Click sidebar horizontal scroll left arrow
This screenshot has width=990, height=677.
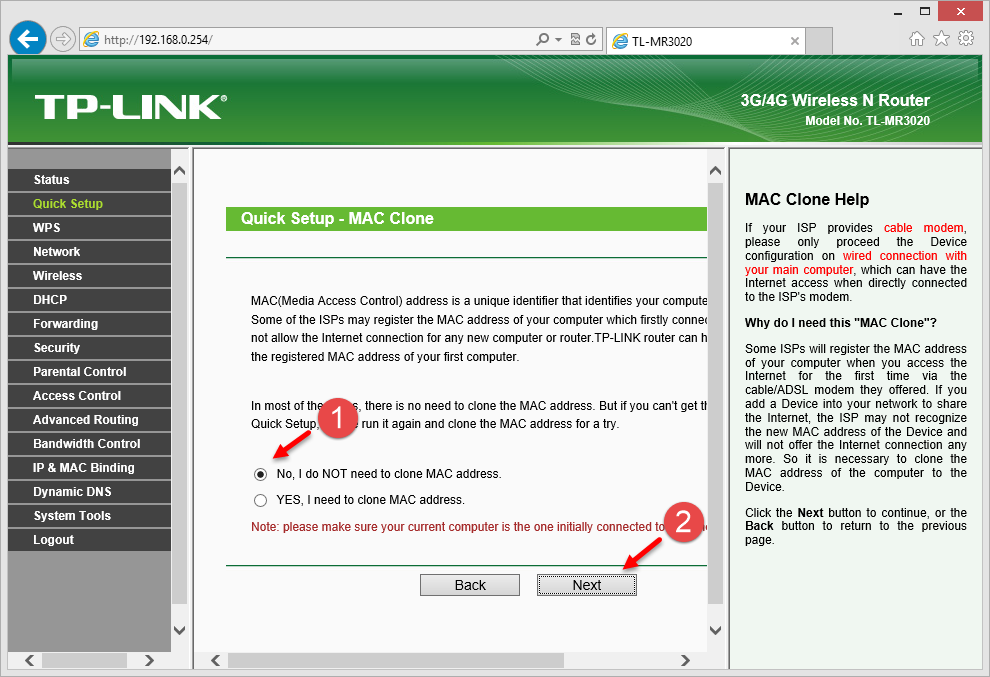tap(29, 660)
